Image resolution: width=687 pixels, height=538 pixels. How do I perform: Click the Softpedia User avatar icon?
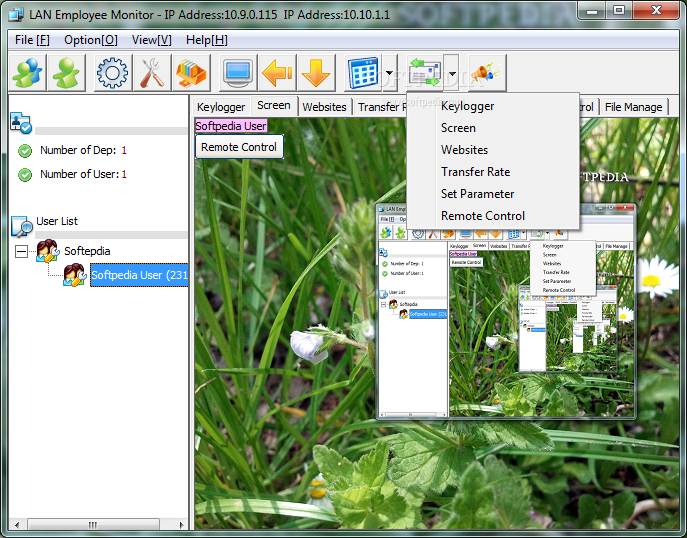(x=75, y=275)
